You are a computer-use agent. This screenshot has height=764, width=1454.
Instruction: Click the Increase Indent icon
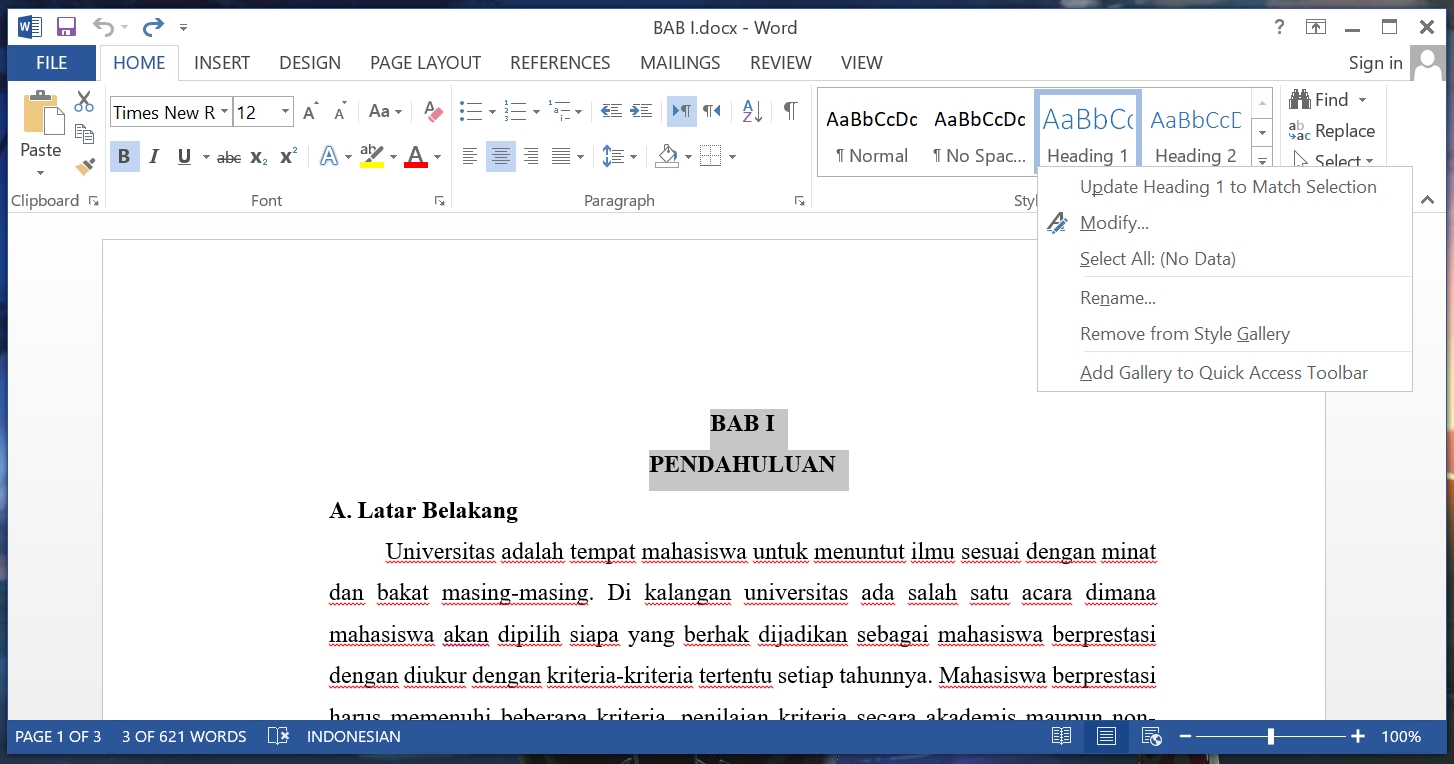[x=641, y=111]
